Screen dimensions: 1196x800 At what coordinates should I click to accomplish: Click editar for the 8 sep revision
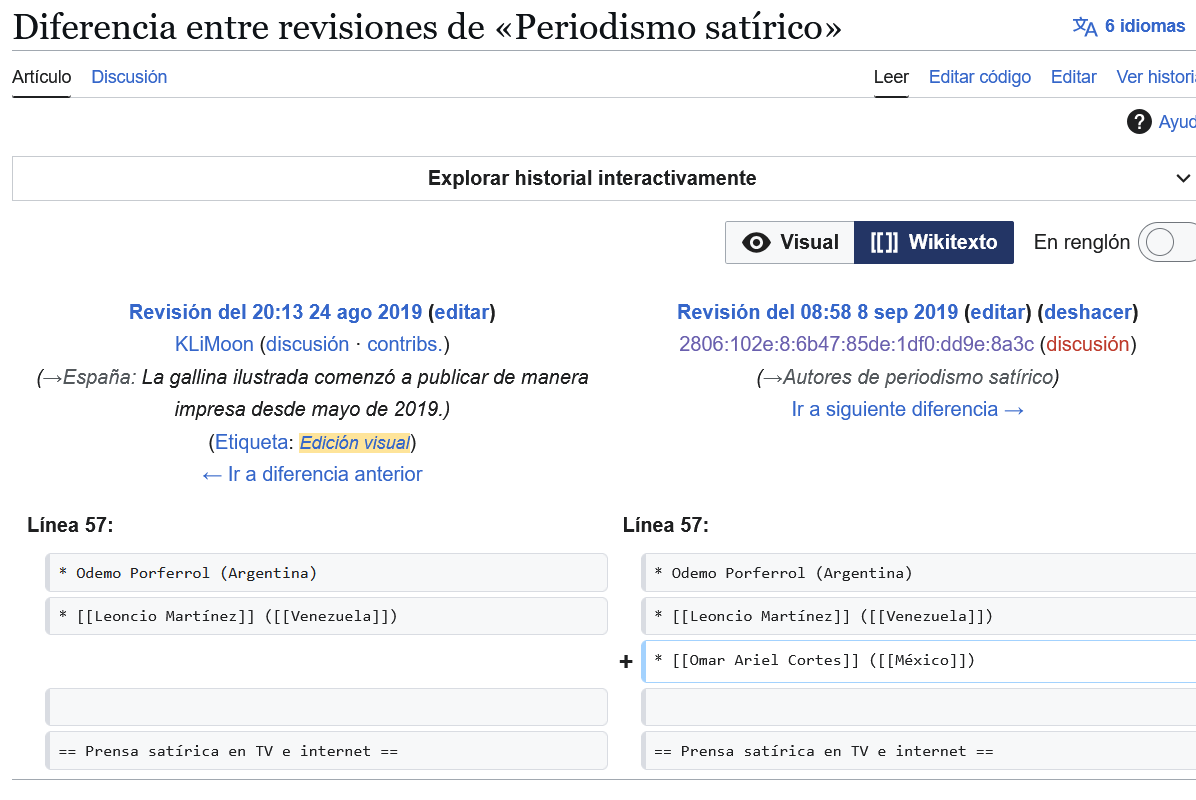click(998, 312)
